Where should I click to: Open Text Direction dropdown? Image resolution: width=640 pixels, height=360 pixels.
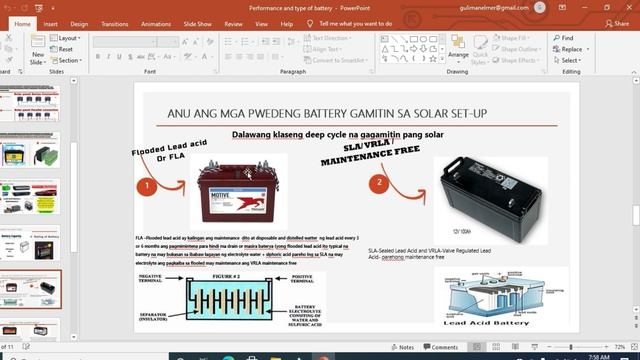[327, 38]
